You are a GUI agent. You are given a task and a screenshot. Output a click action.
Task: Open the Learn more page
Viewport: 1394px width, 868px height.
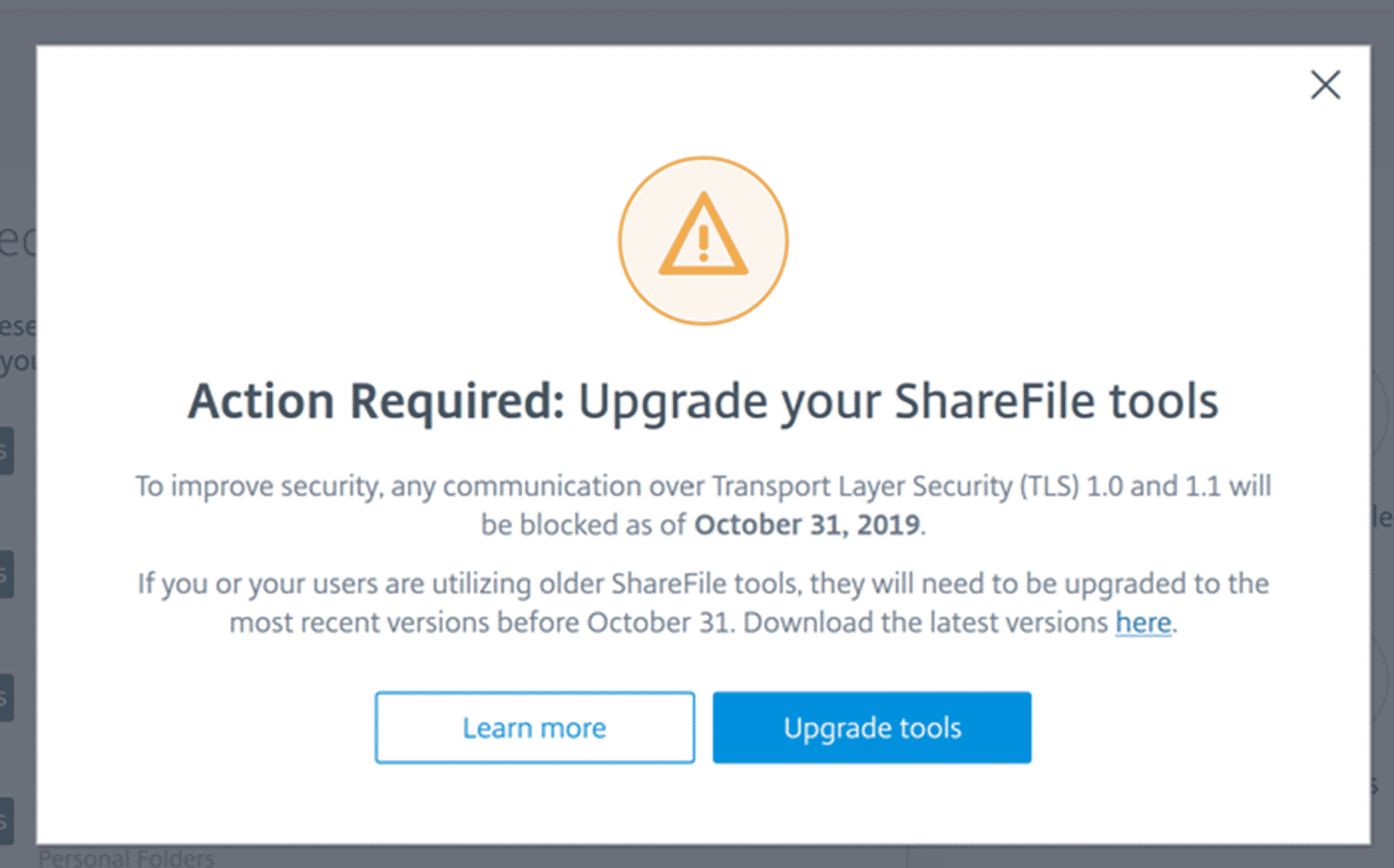click(x=534, y=728)
